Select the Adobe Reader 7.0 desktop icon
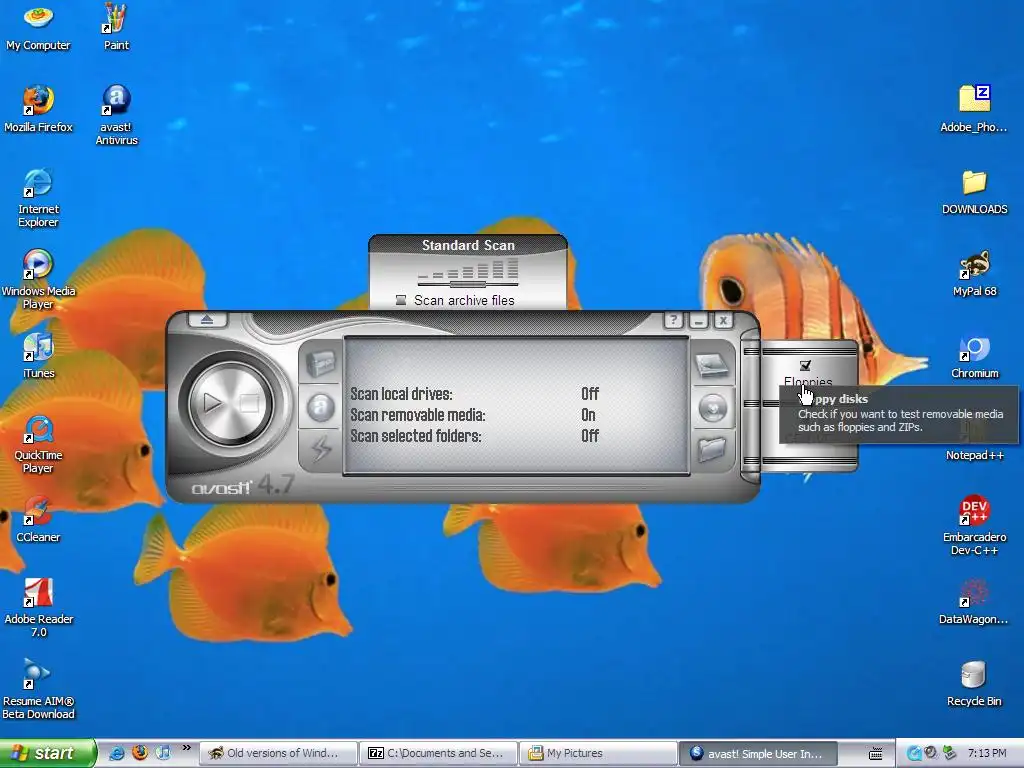The image size is (1024, 768). [38, 608]
